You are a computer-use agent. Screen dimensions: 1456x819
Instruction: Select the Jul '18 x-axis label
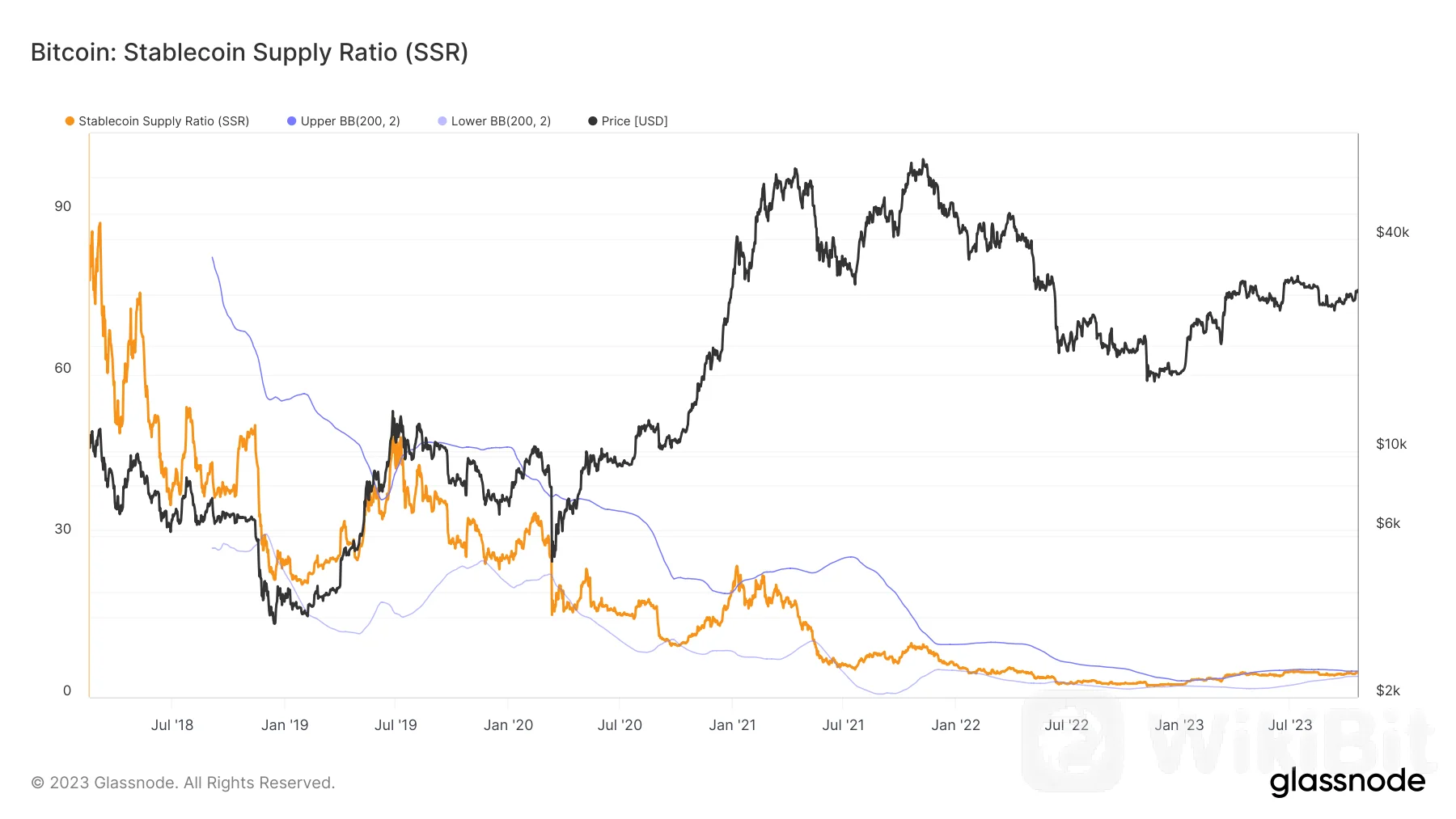172,725
